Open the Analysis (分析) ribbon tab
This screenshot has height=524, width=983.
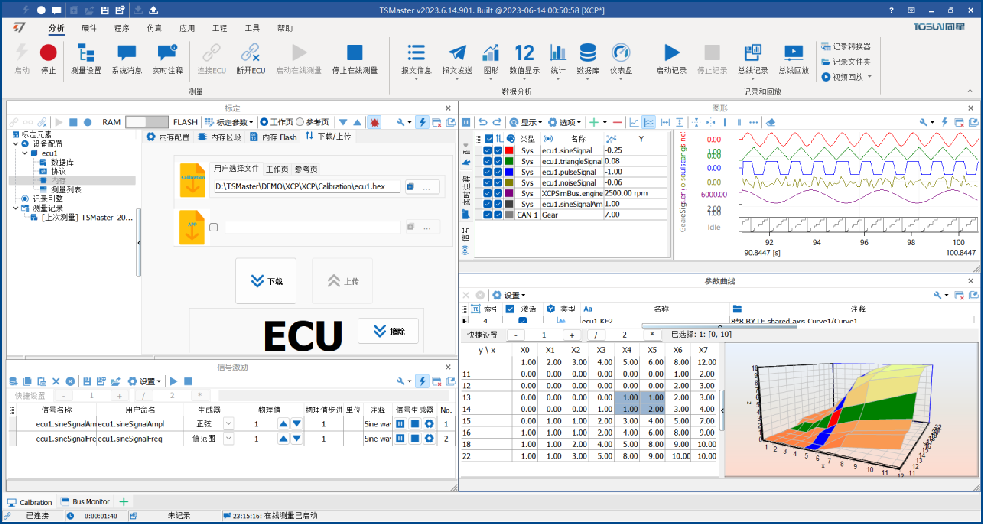56,28
